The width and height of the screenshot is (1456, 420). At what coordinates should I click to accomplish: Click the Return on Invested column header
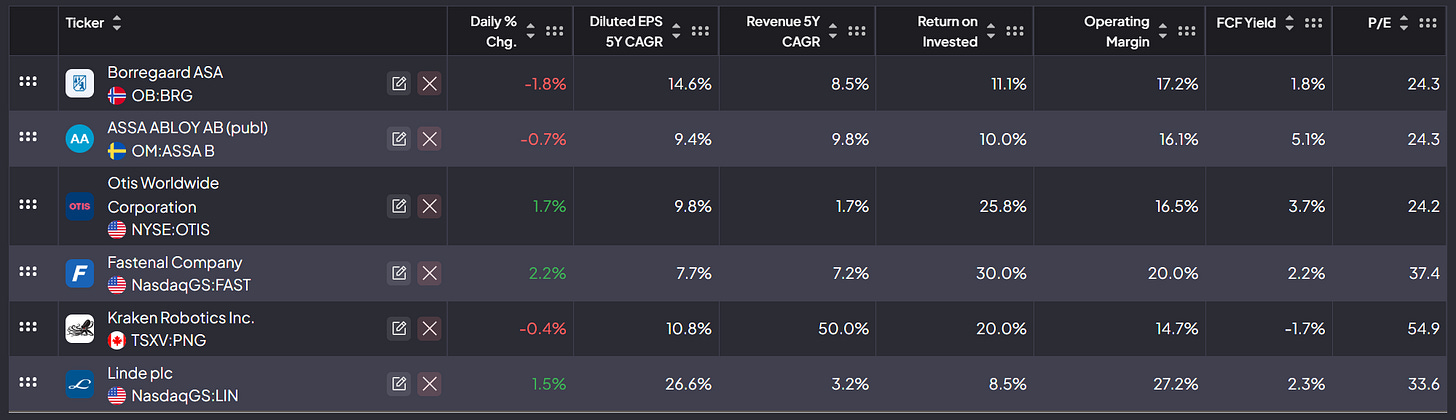(x=947, y=31)
